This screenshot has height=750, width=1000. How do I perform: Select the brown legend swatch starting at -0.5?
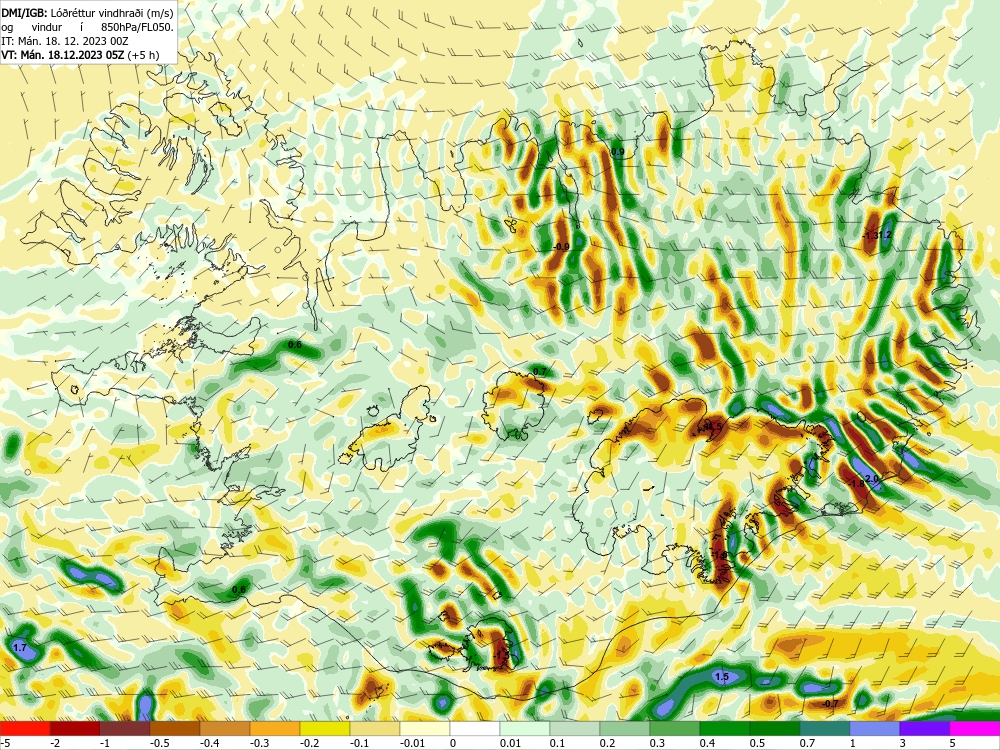(175, 729)
